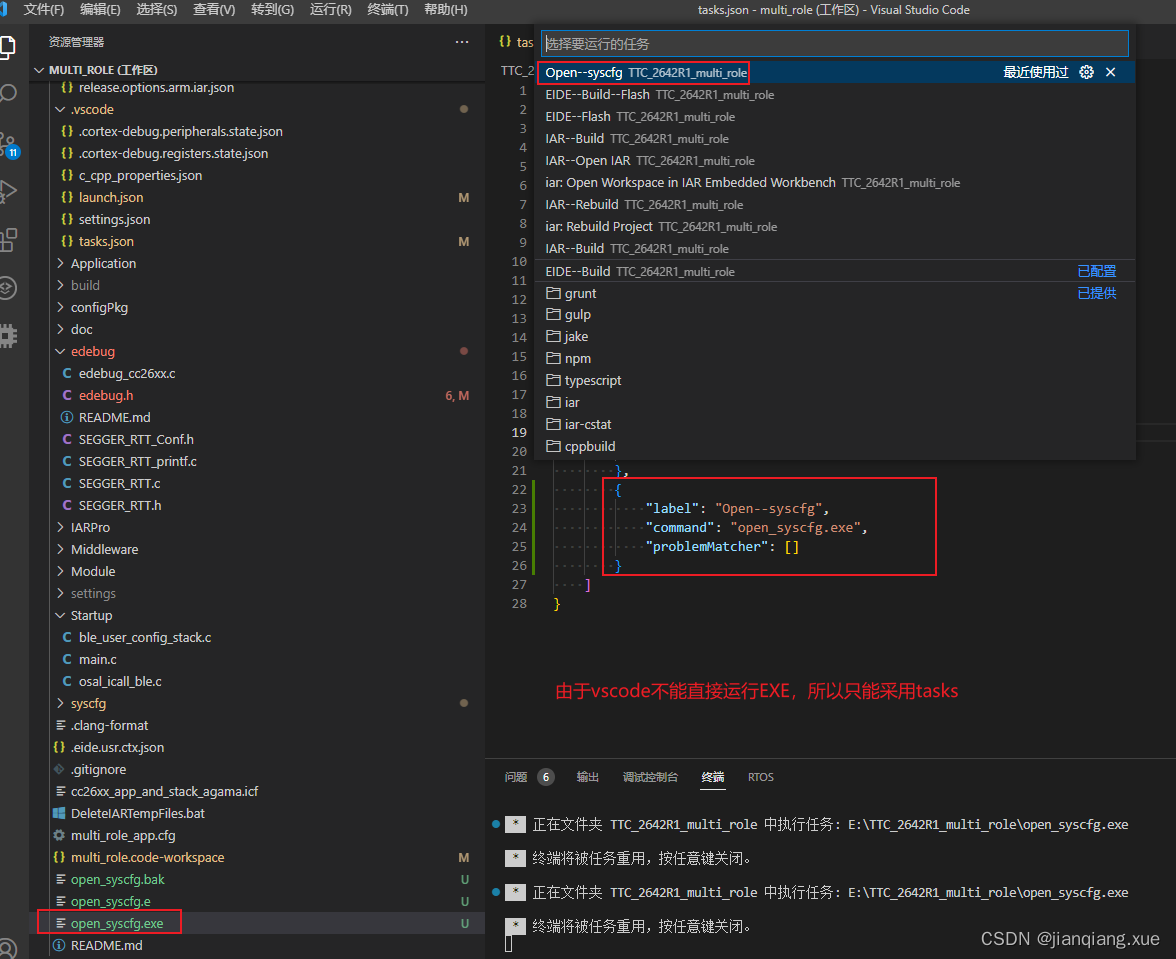Switch to the 问题 panel tab
The height and width of the screenshot is (959, 1176).
tap(516, 777)
